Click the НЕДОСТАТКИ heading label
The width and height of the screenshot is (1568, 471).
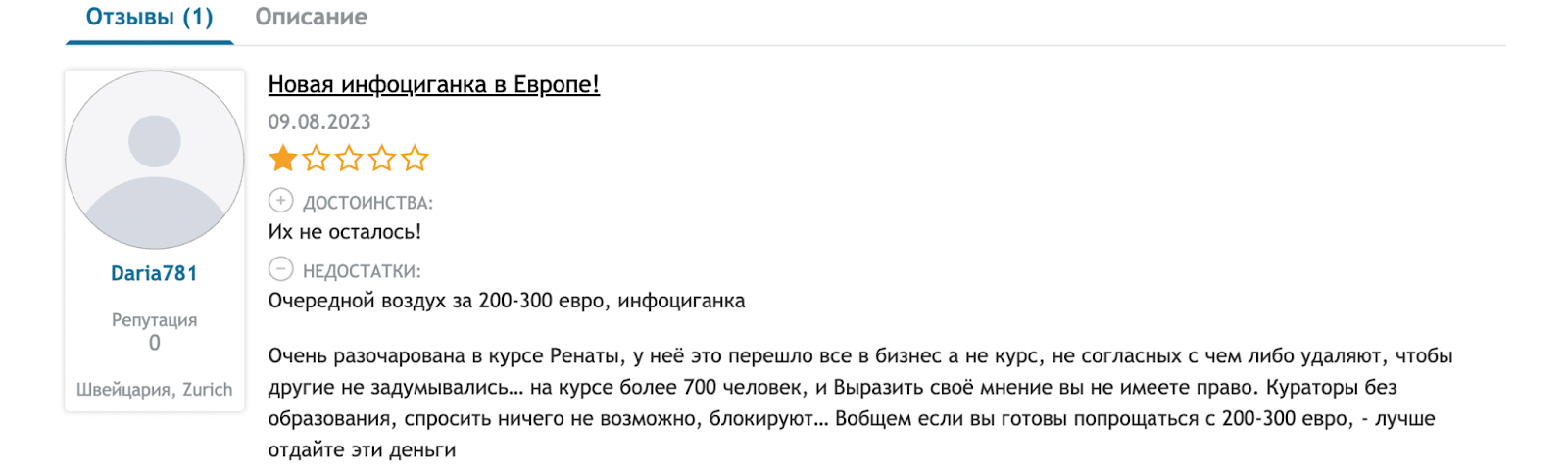[x=362, y=271]
